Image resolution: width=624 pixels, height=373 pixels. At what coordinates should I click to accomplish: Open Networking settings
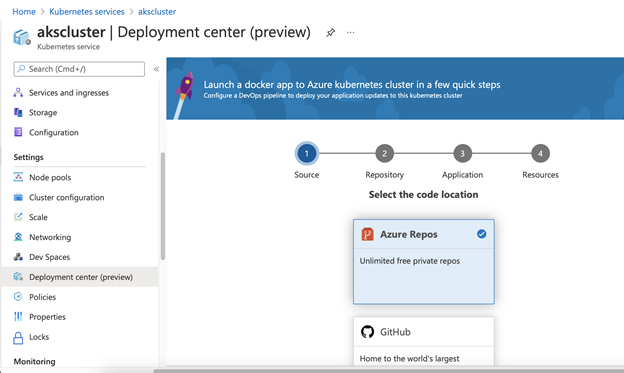coord(80,237)
